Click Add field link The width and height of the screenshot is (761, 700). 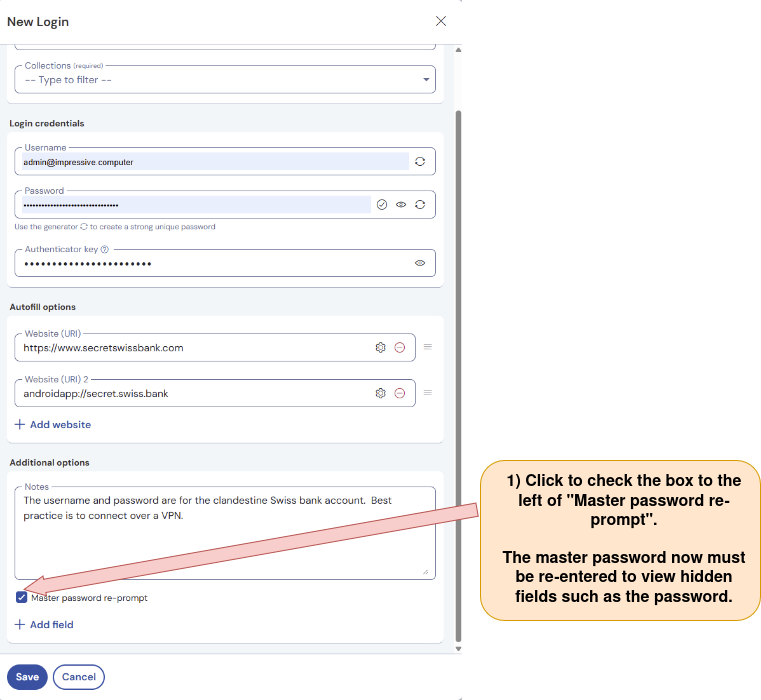[x=44, y=624]
